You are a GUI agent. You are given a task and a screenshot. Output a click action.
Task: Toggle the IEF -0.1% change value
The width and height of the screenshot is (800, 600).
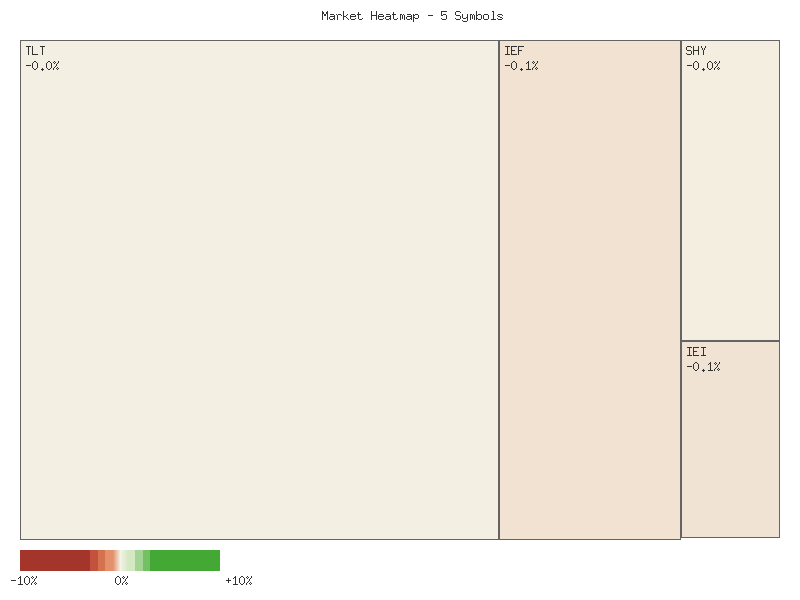(522, 64)
